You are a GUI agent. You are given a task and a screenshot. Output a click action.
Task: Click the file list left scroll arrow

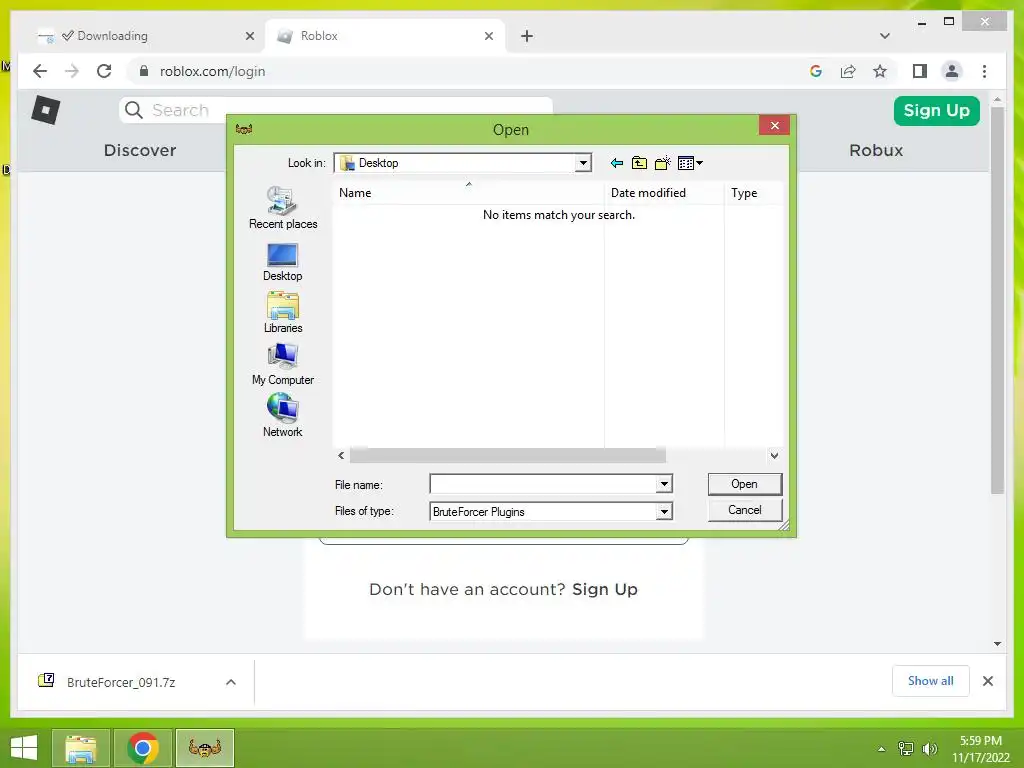(x=341, y=455)
